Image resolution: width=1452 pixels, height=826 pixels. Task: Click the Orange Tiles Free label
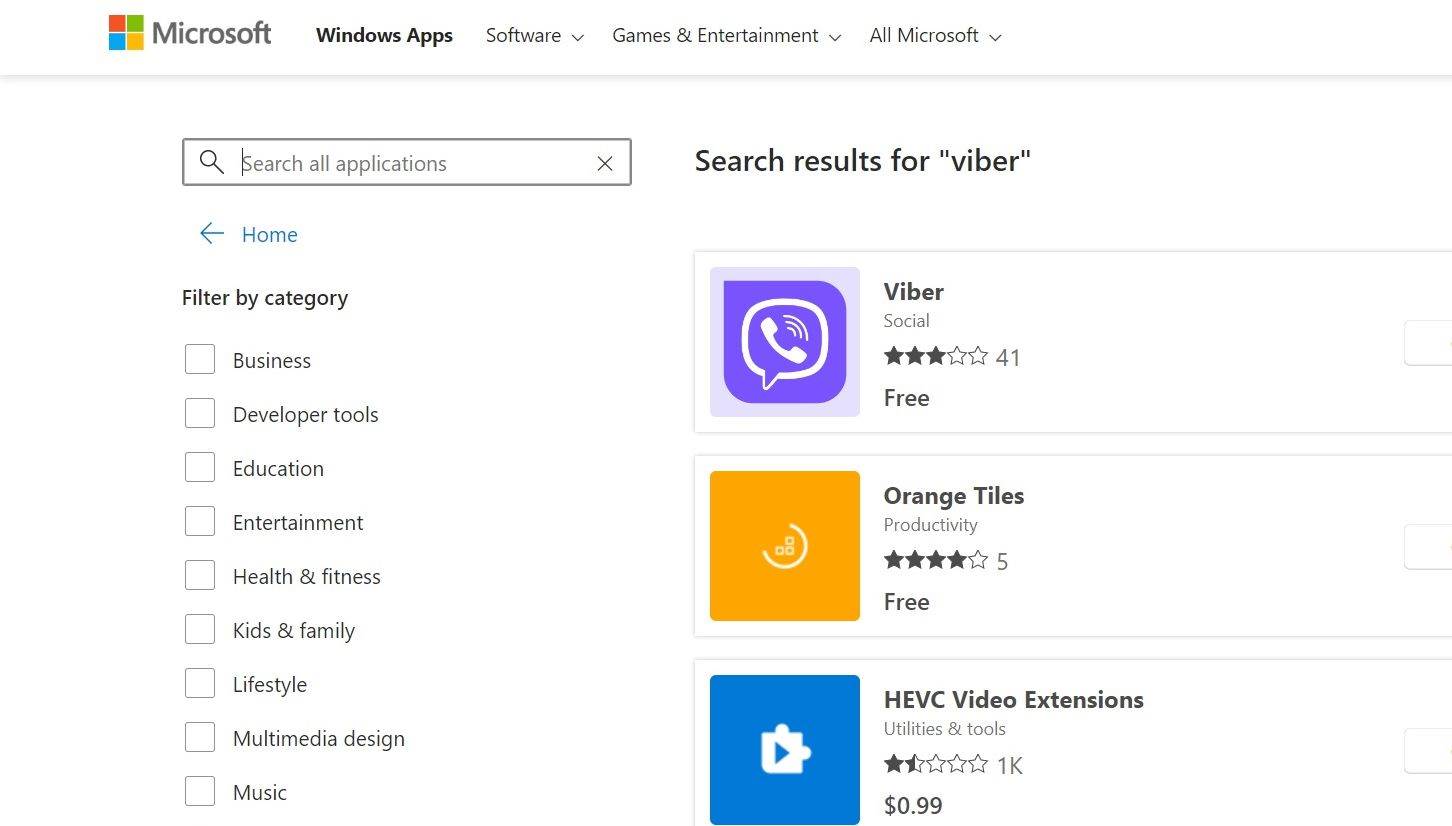click(x=907, y=601)
